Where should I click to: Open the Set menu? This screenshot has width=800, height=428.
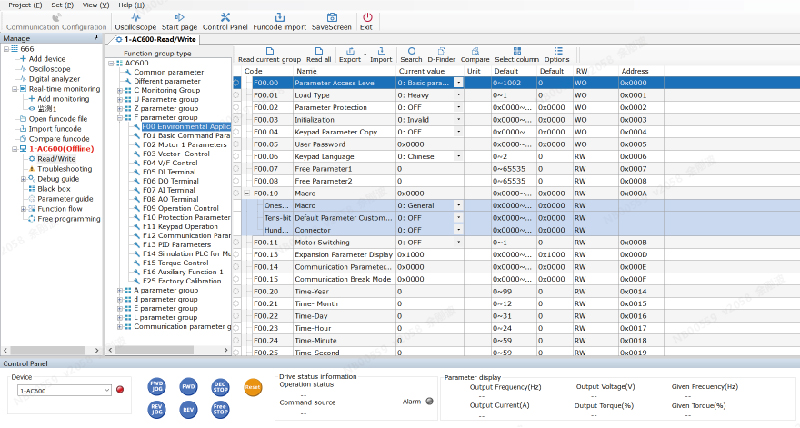click(62, 5)
